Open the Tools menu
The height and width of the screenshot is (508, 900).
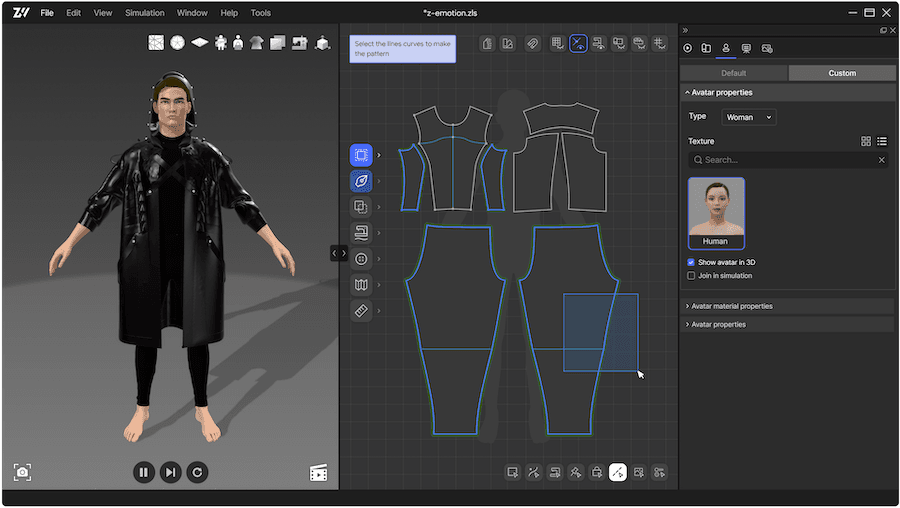point(261,13)
